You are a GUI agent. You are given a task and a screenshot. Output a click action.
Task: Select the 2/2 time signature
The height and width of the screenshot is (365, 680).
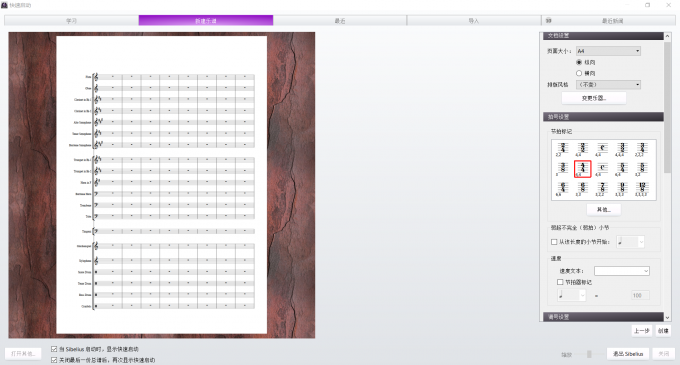point(582,149)
